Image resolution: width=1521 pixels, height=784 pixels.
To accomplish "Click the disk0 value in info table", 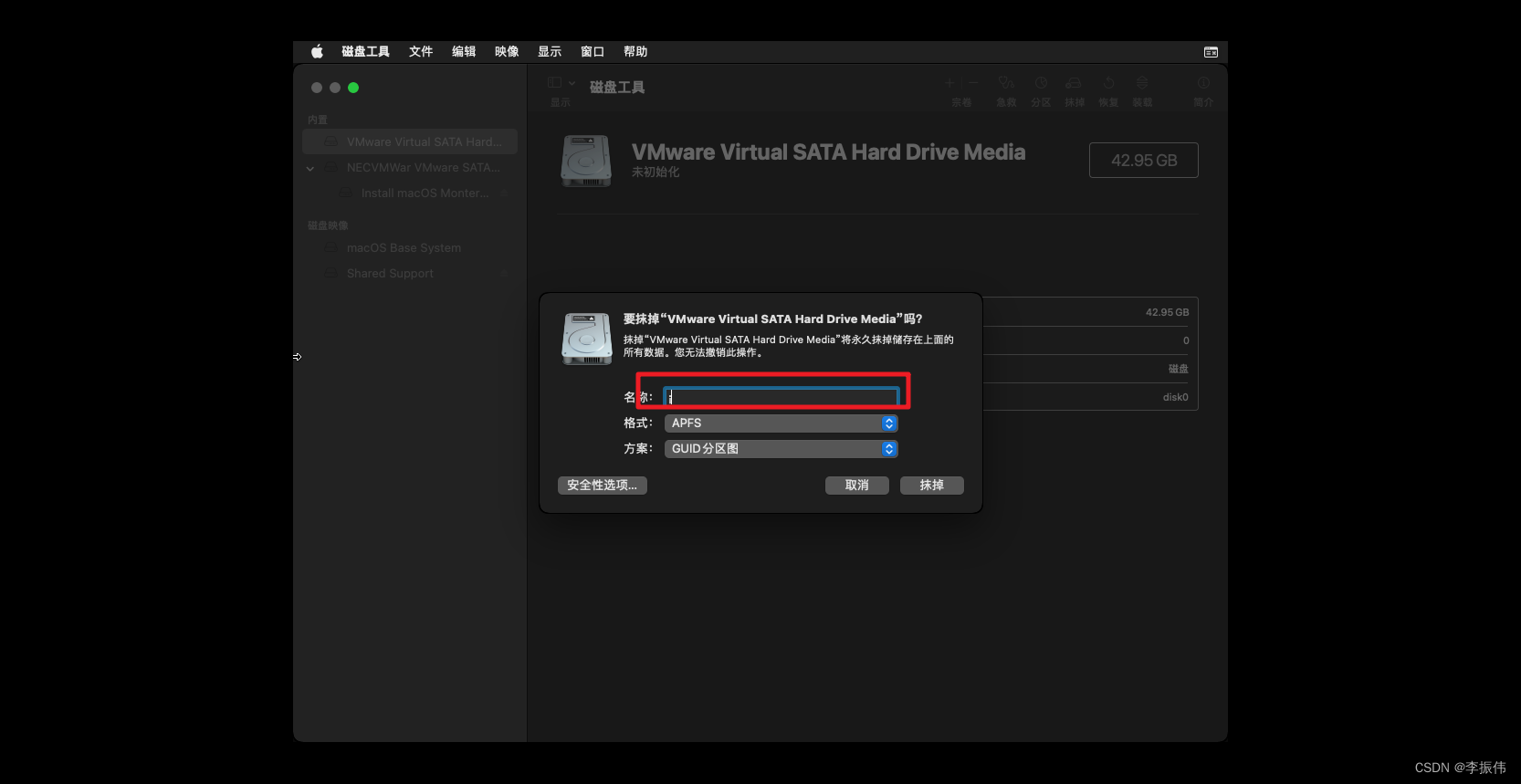I will tap(1175, 397).
